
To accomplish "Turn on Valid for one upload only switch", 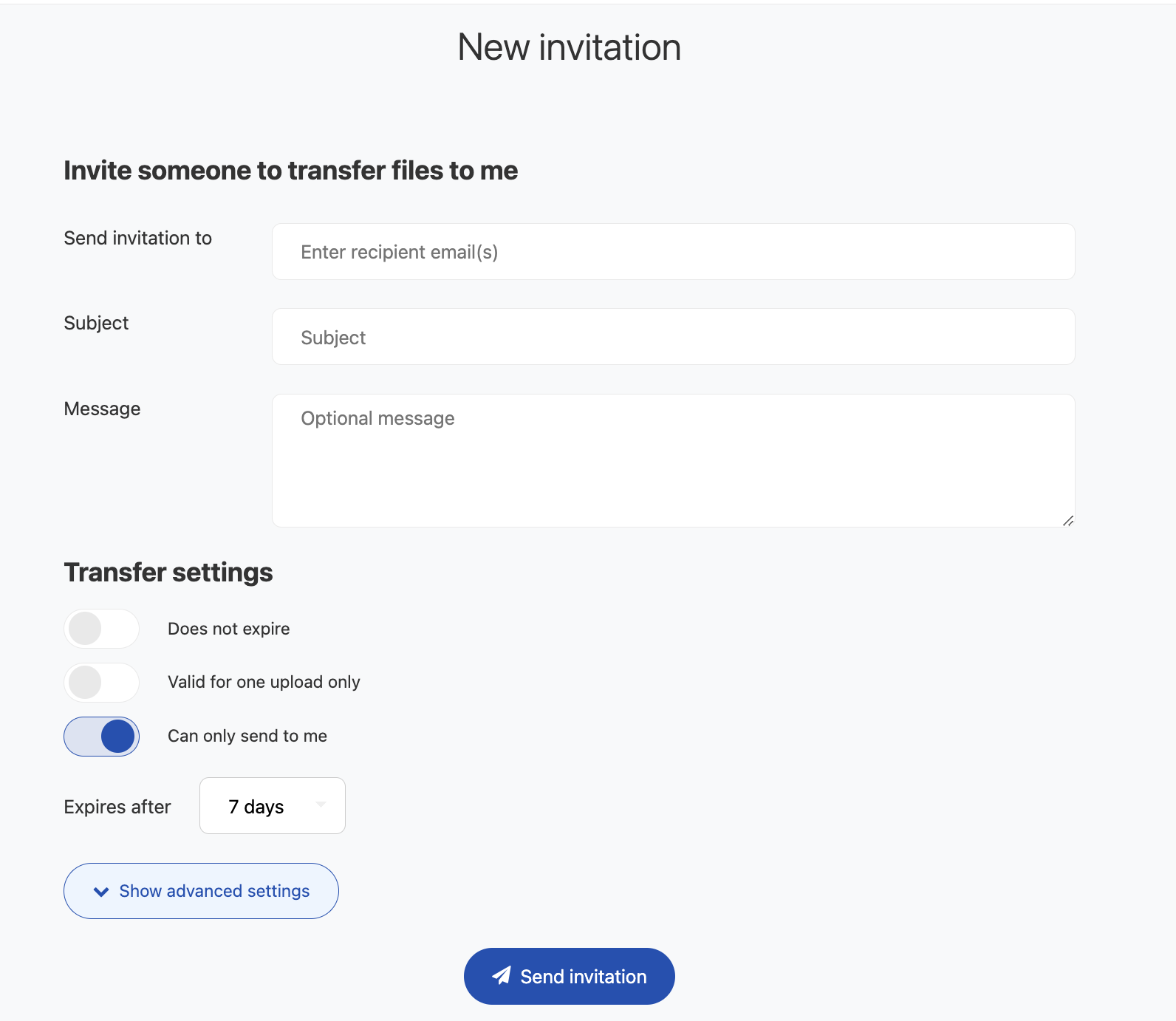I will (101, 683).
